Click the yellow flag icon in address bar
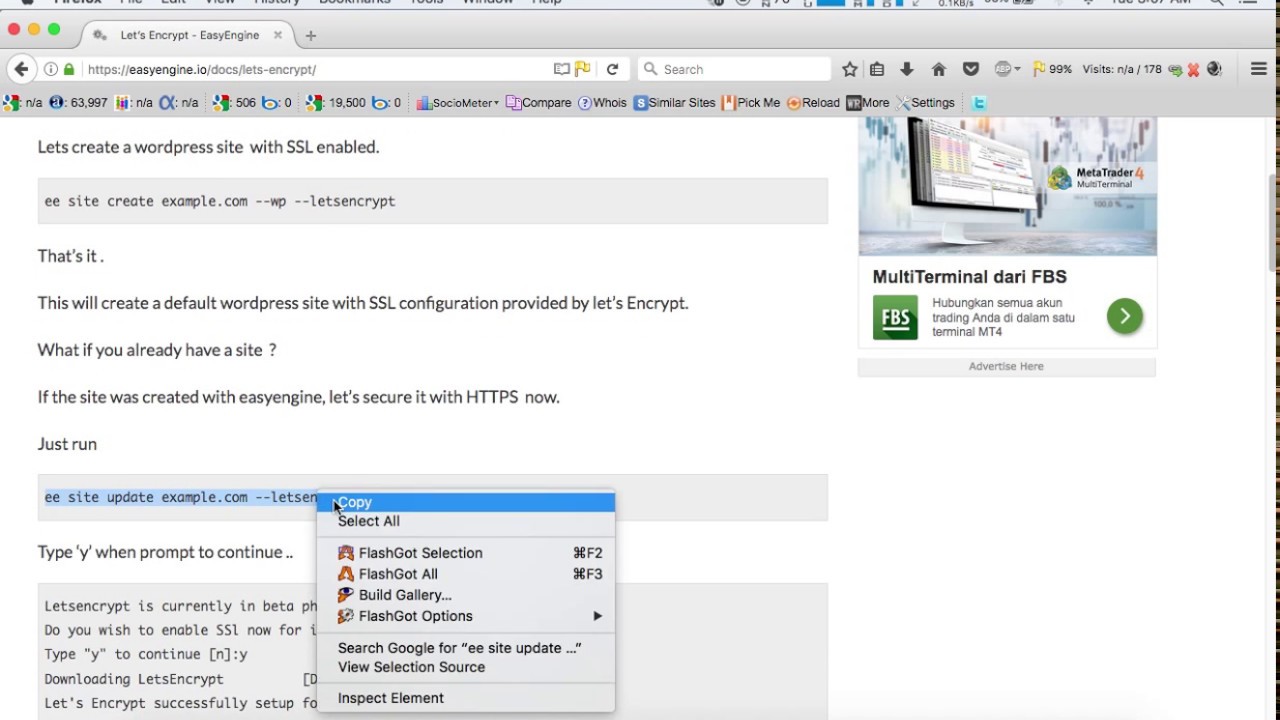This screenshot has height=720, width=1280. tap(583, 69)
